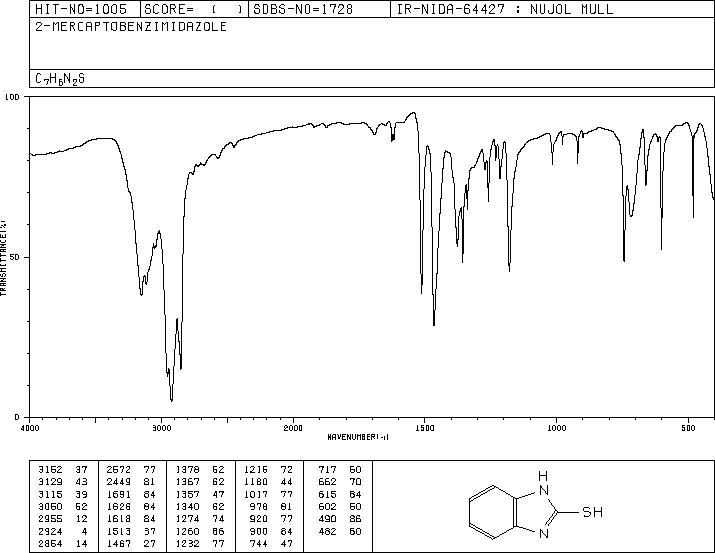
Task: Click the 500 tick label on the x-axis
Action: click(688, 428)
